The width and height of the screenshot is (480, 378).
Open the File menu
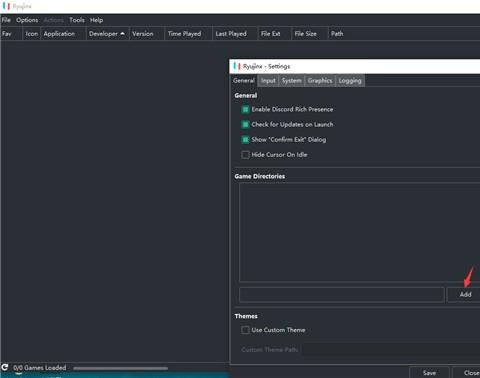pyautogui.click(x=6, y=20)
